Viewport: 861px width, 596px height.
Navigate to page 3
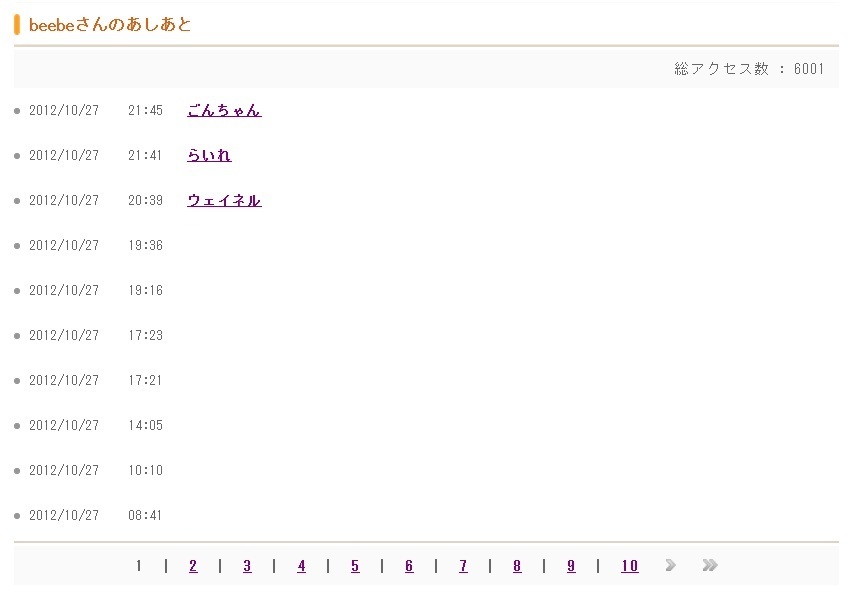pyautogui.click(x=247, y=567)
